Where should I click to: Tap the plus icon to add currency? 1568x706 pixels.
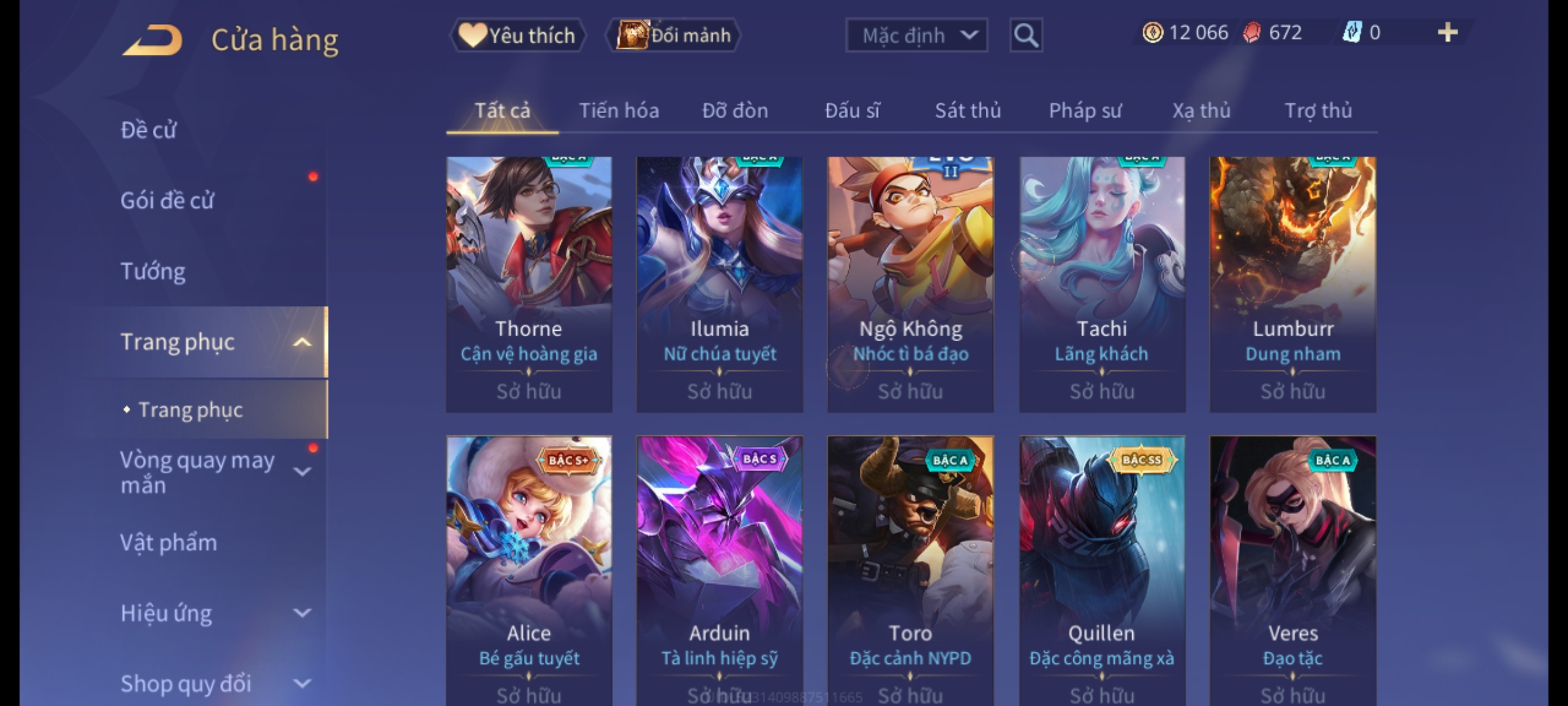point(1448,33)
